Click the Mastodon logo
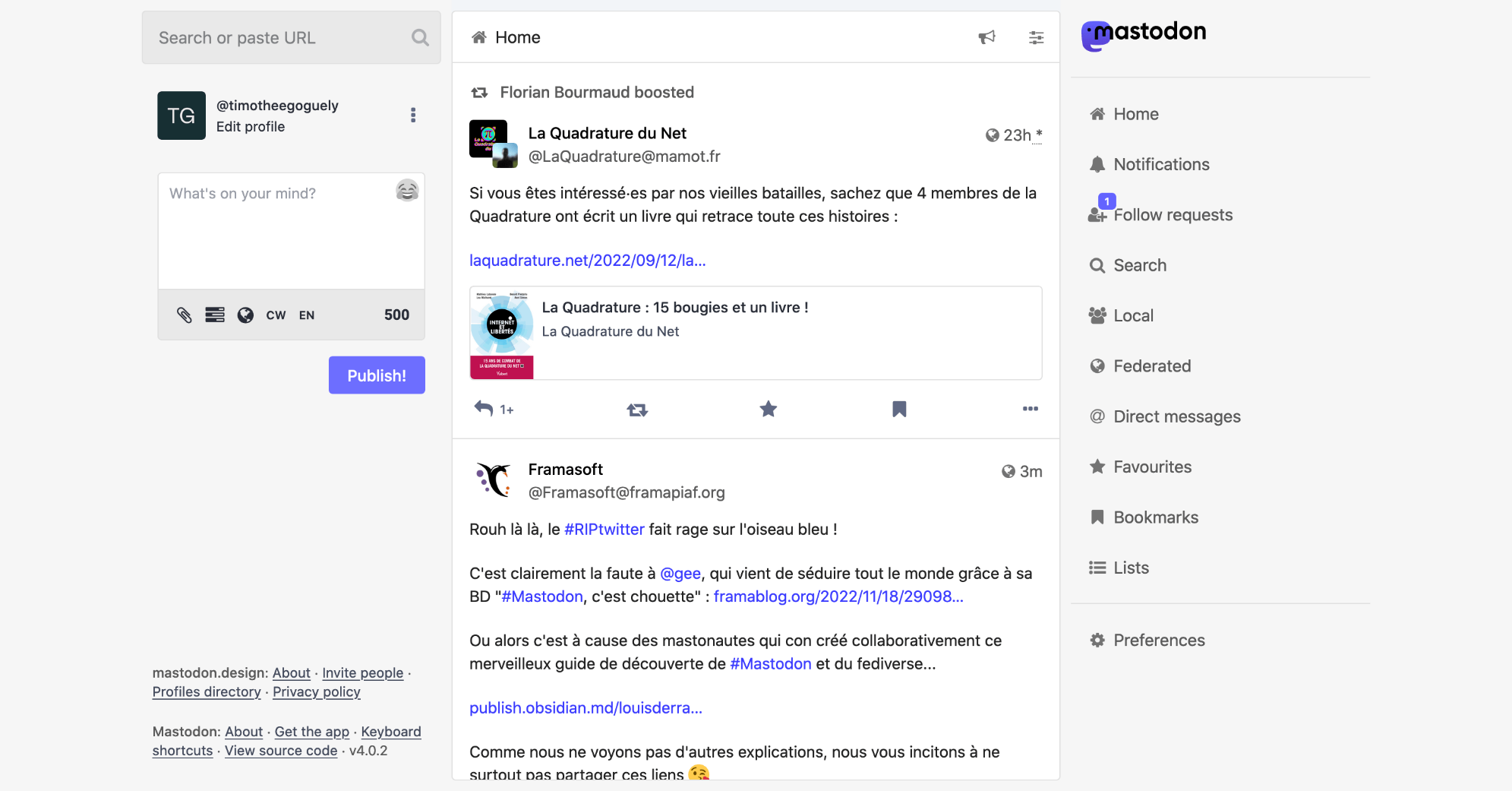This screenshot has height=791, width=1512. (x=1144, y=34)
